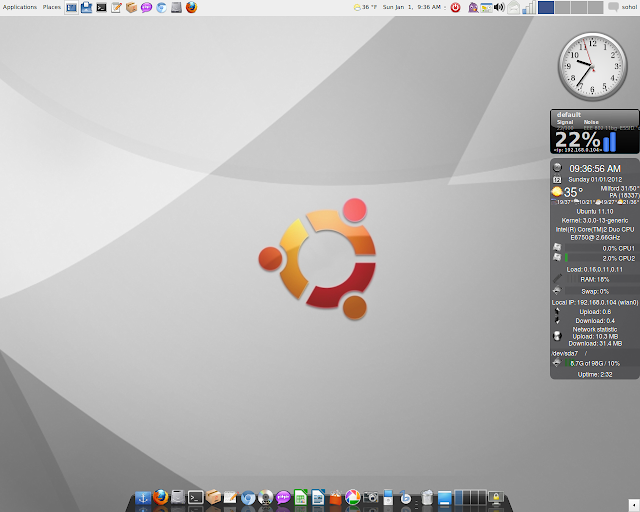The height and width of the screenshot is (512, 640).
Task: Click the red power button in panel
Action: pyautogui.click(x=456, y=7)
